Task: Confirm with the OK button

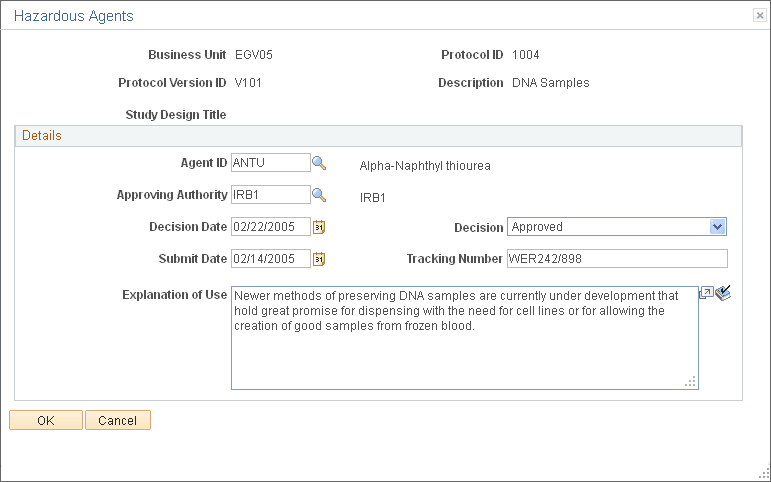Action: click(x=46, y=421)
